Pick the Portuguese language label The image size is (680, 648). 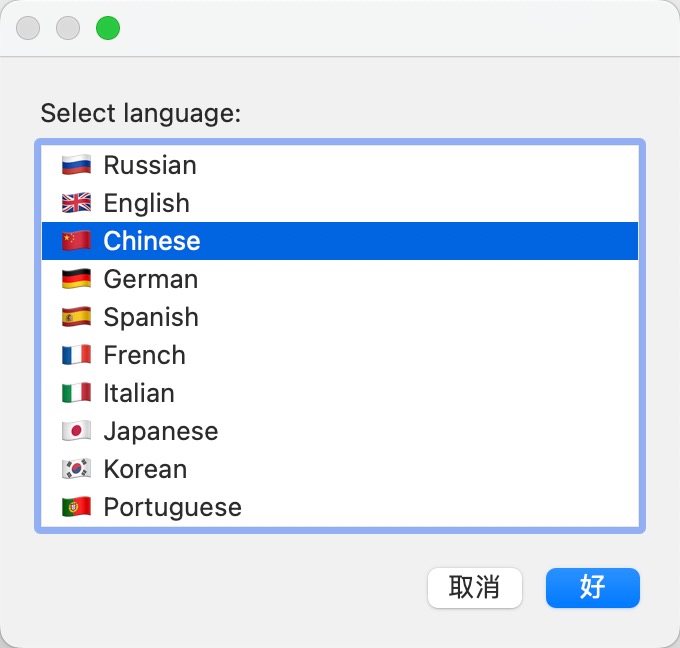tap(172, 507)
